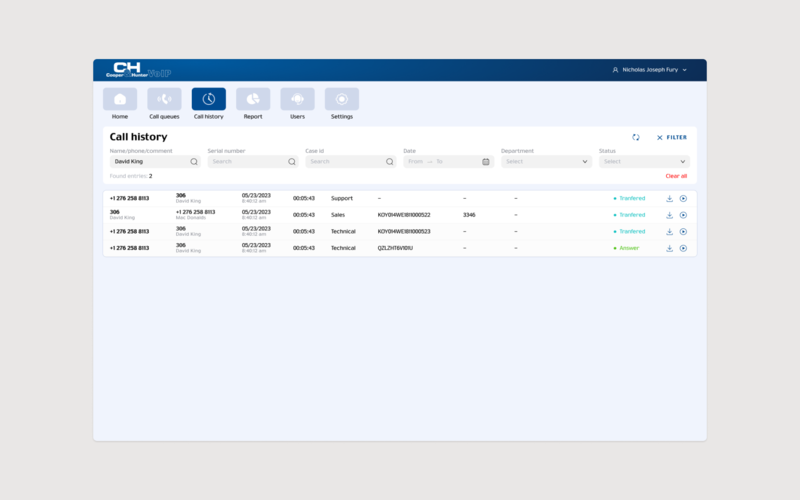Expand the Status dropdown
The image size is (800, 500).
[x=644, y=161]
